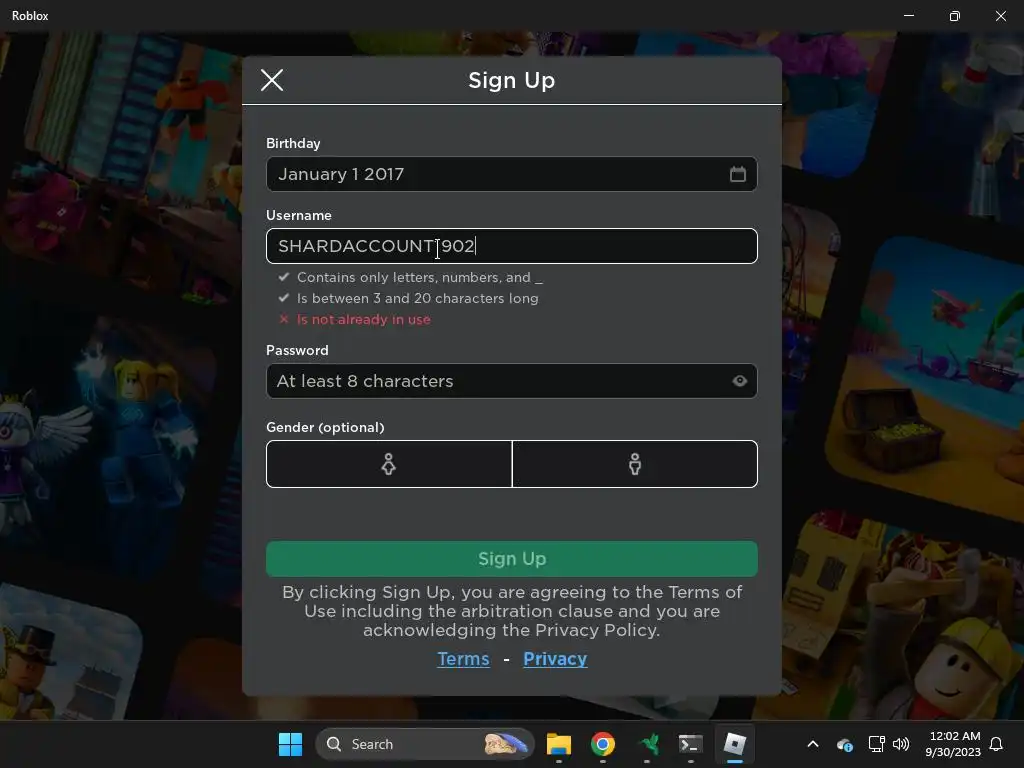Open the Windows Start menu

click(290, 744)
